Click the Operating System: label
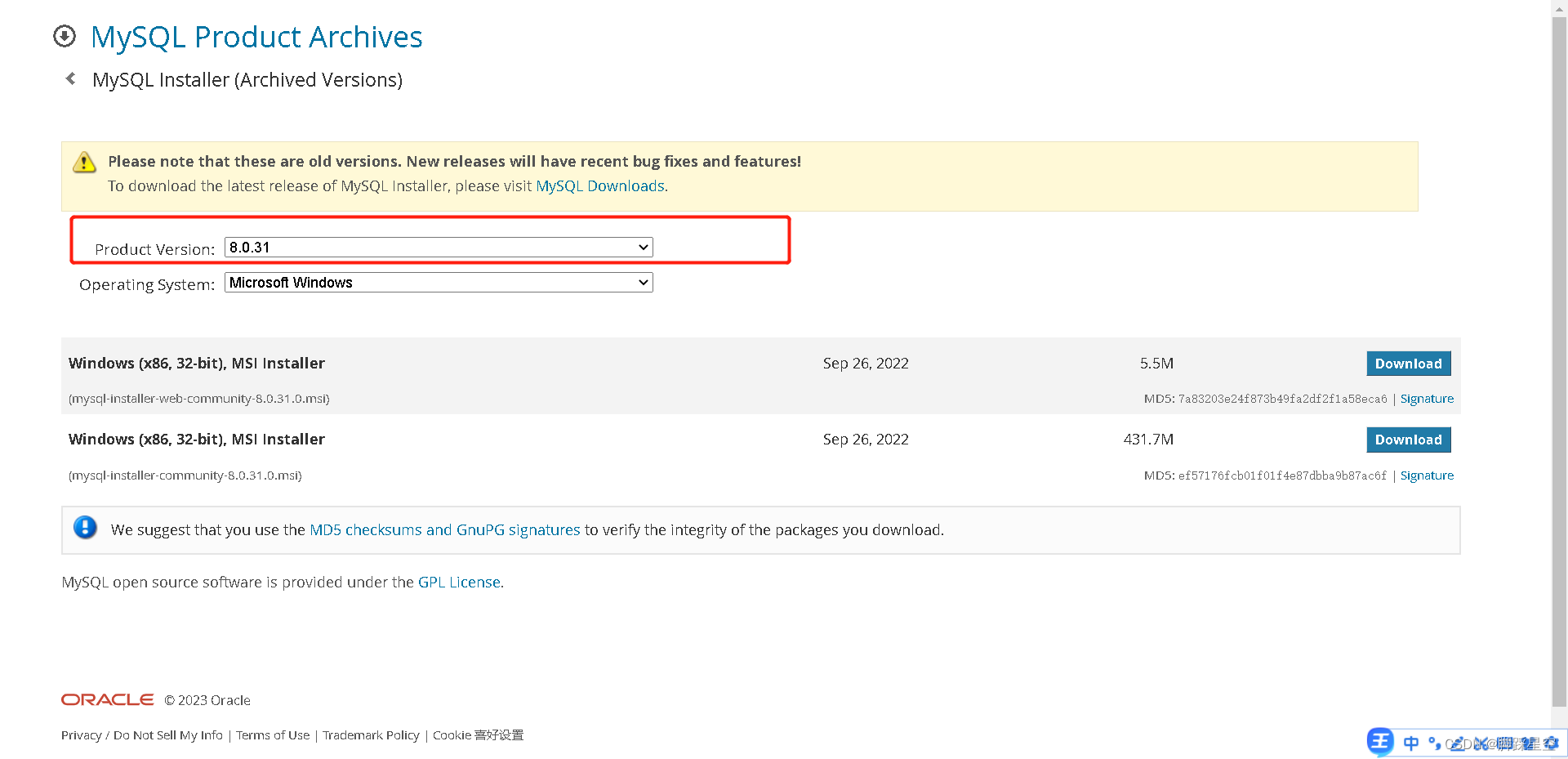1568x759 pixels. [147, 284]
